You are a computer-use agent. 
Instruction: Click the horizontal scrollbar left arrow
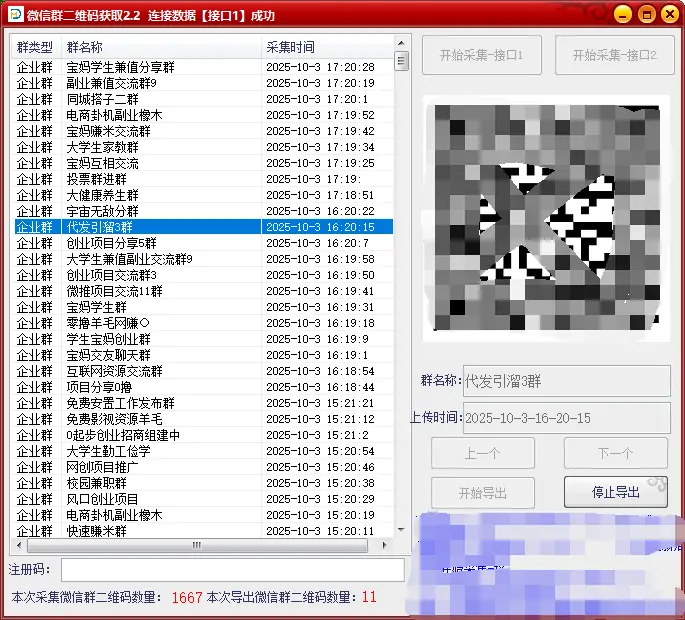click(18, 545)
